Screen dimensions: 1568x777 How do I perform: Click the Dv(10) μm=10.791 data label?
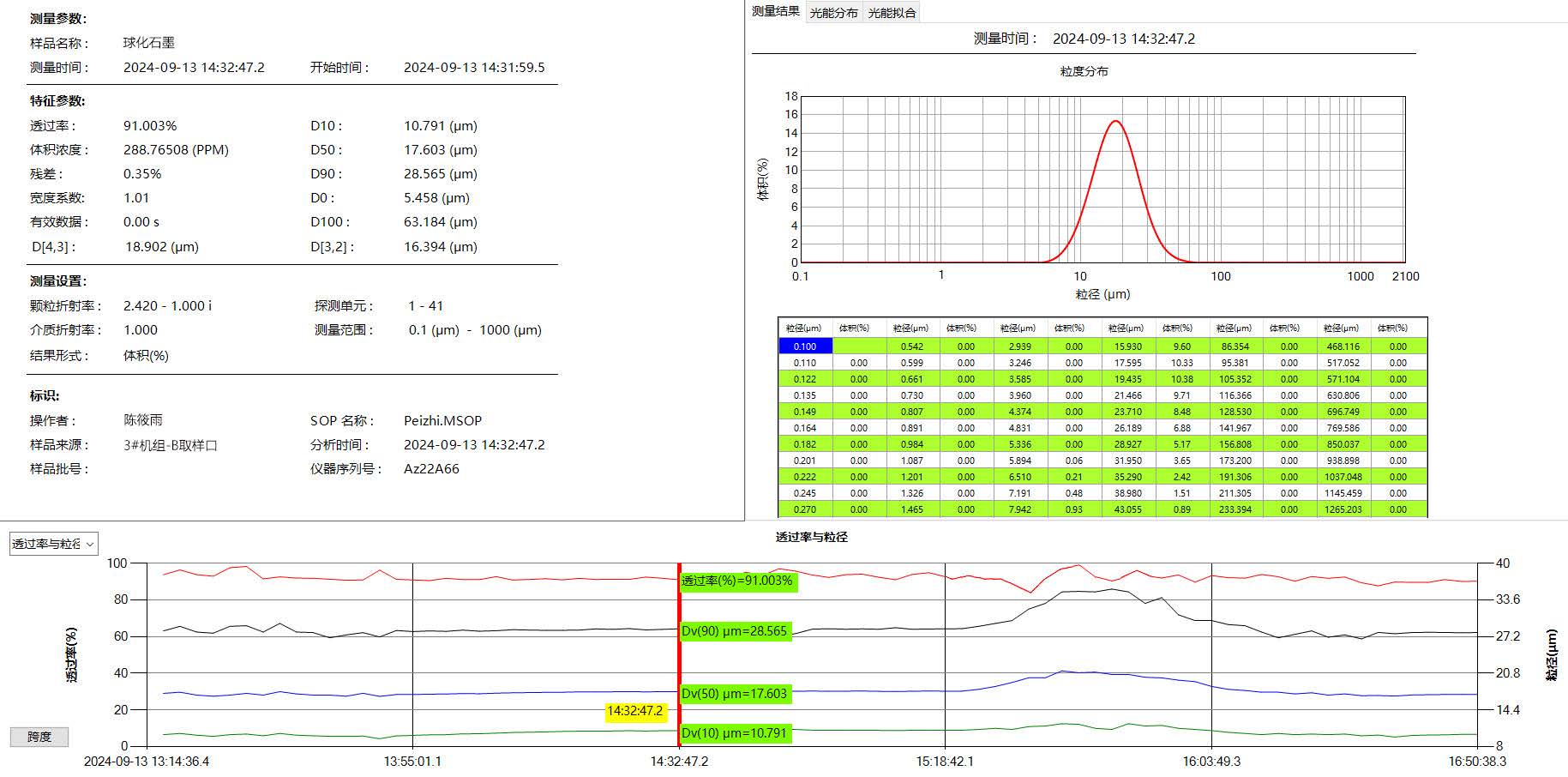[734, 733]
